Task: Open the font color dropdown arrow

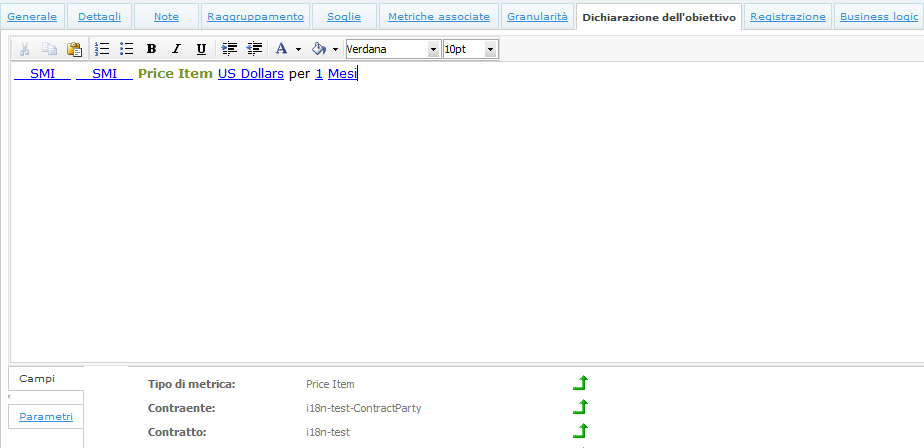Action: coord(298,50)
